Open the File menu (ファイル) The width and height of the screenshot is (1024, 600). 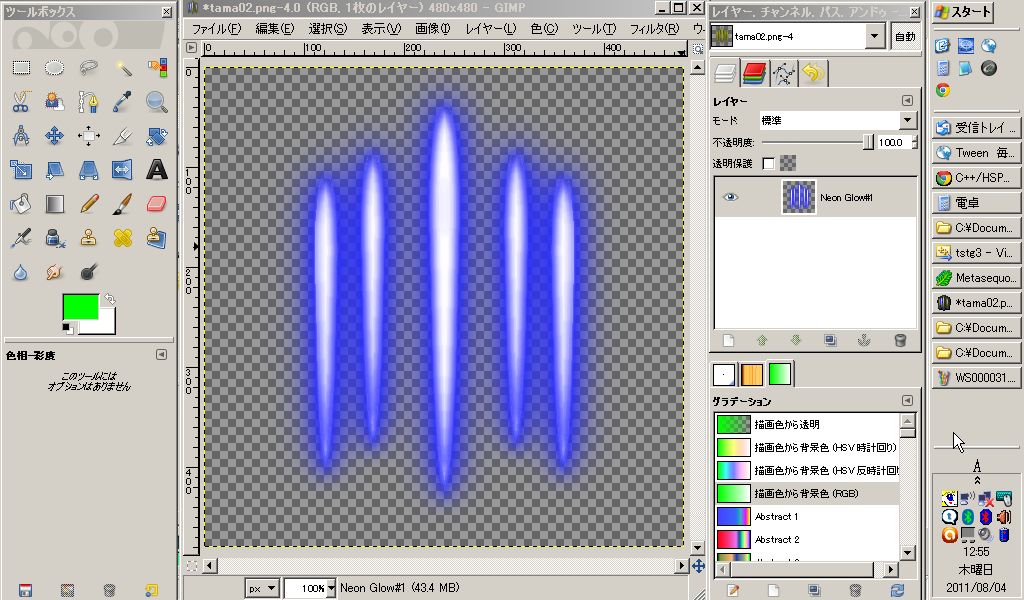pyautogui.click(x=216, y=29)
